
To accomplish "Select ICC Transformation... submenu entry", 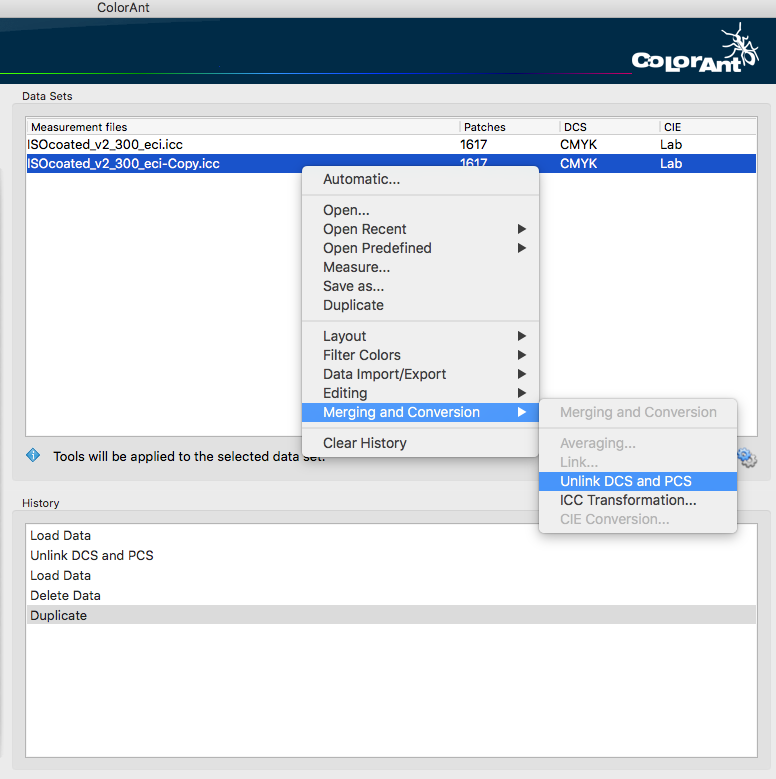I will 638,500.
